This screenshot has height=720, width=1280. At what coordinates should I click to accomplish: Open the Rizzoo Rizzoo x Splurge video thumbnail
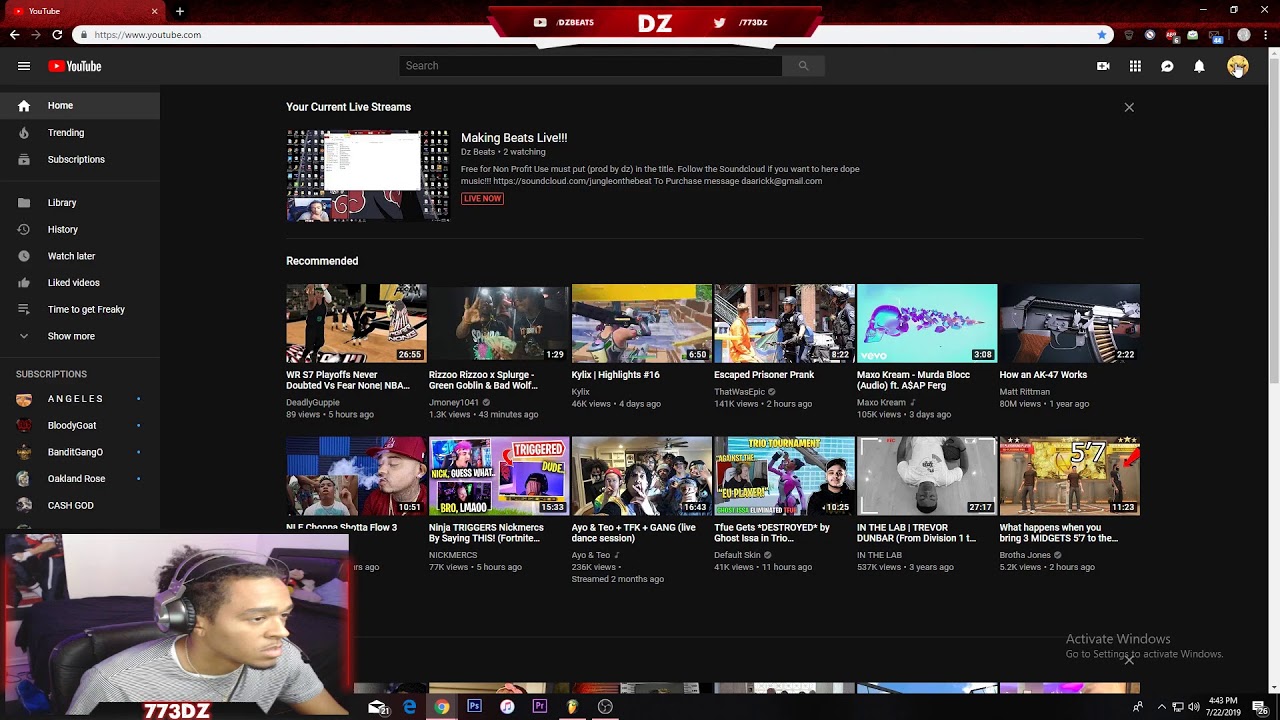click(x=499, y=323)
